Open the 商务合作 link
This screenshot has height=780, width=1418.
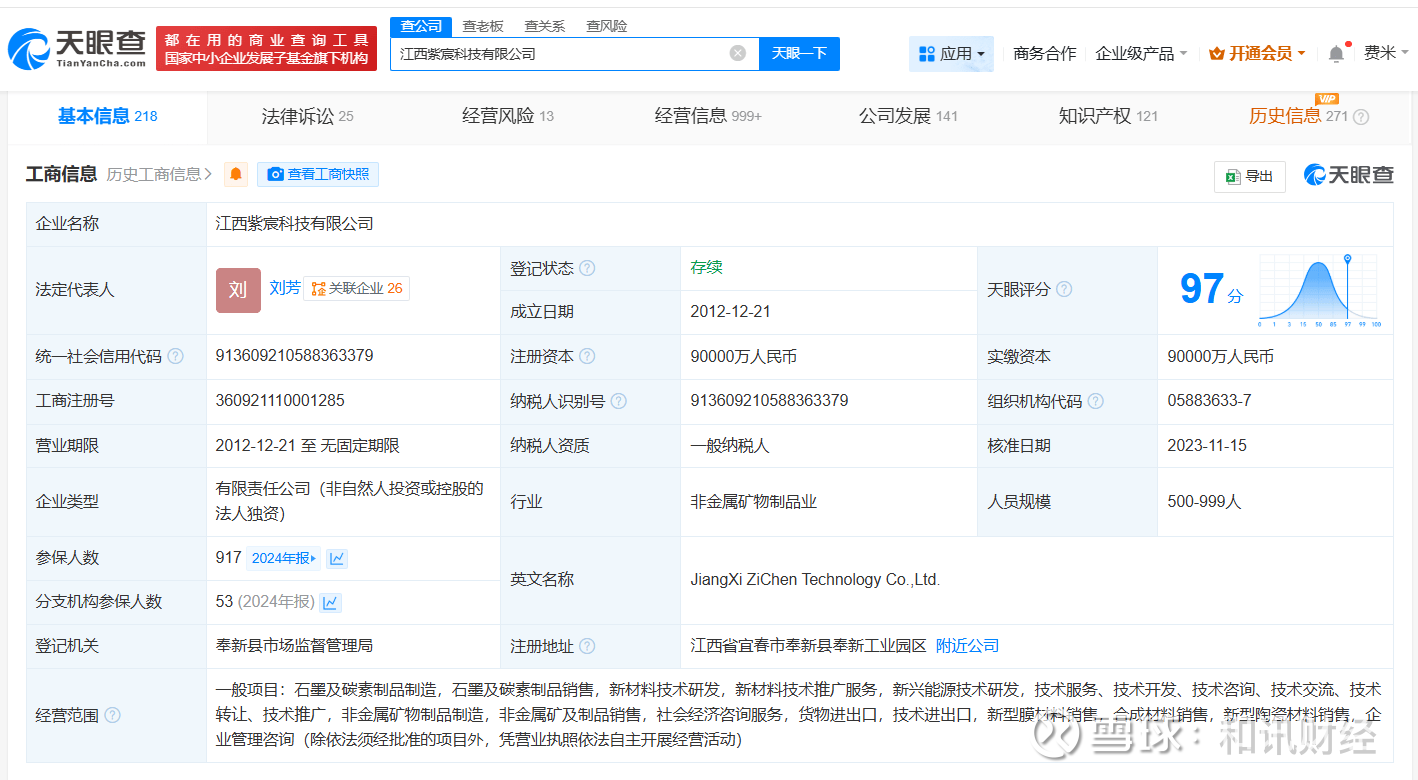(1045, 53)
